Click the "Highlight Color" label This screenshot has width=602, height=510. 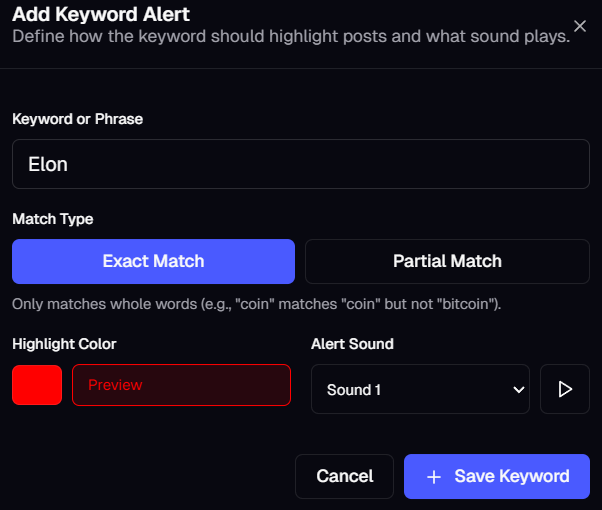(x=64, y=343)
